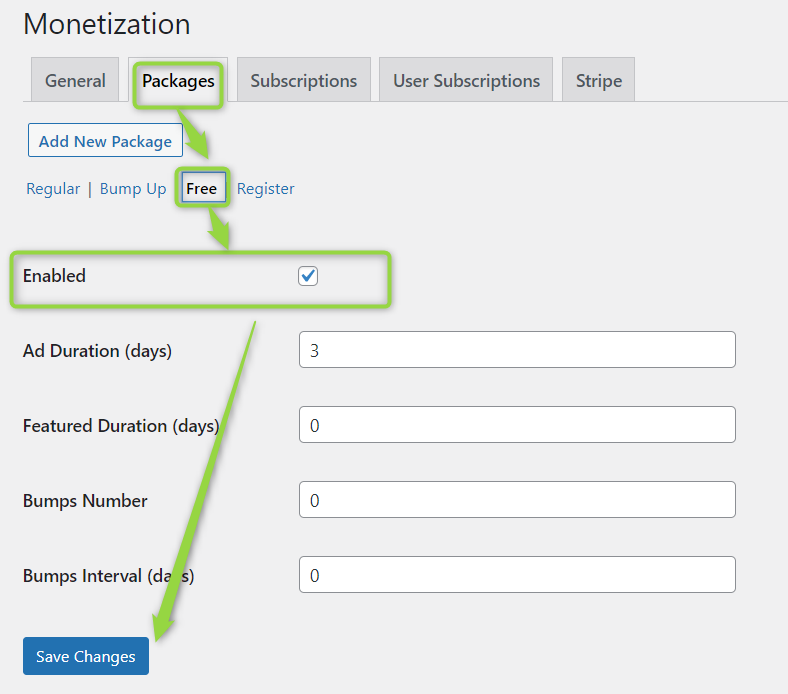Select the Free package link
The width and height of the screenshot is (788, 694).
(201, 188)
